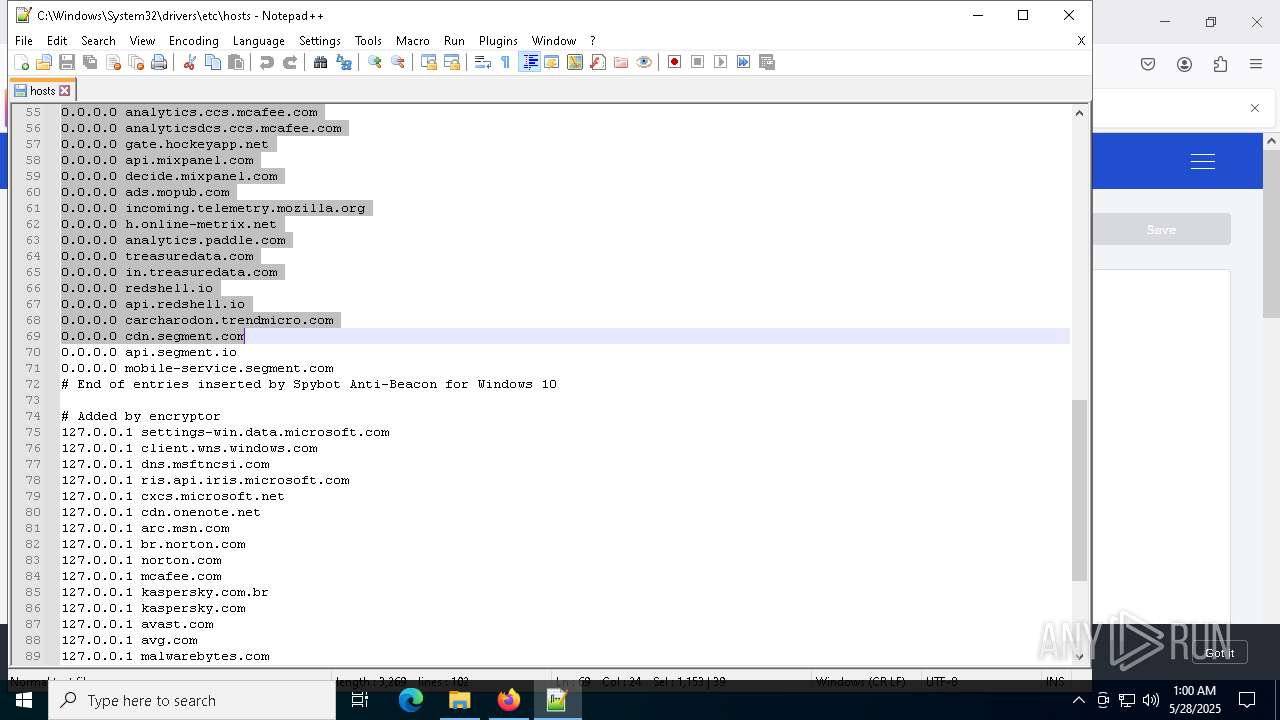The height and width of the screenshot is (720, 1280).
Task: Click Save button in browser window
Action: pos(1161,230)
